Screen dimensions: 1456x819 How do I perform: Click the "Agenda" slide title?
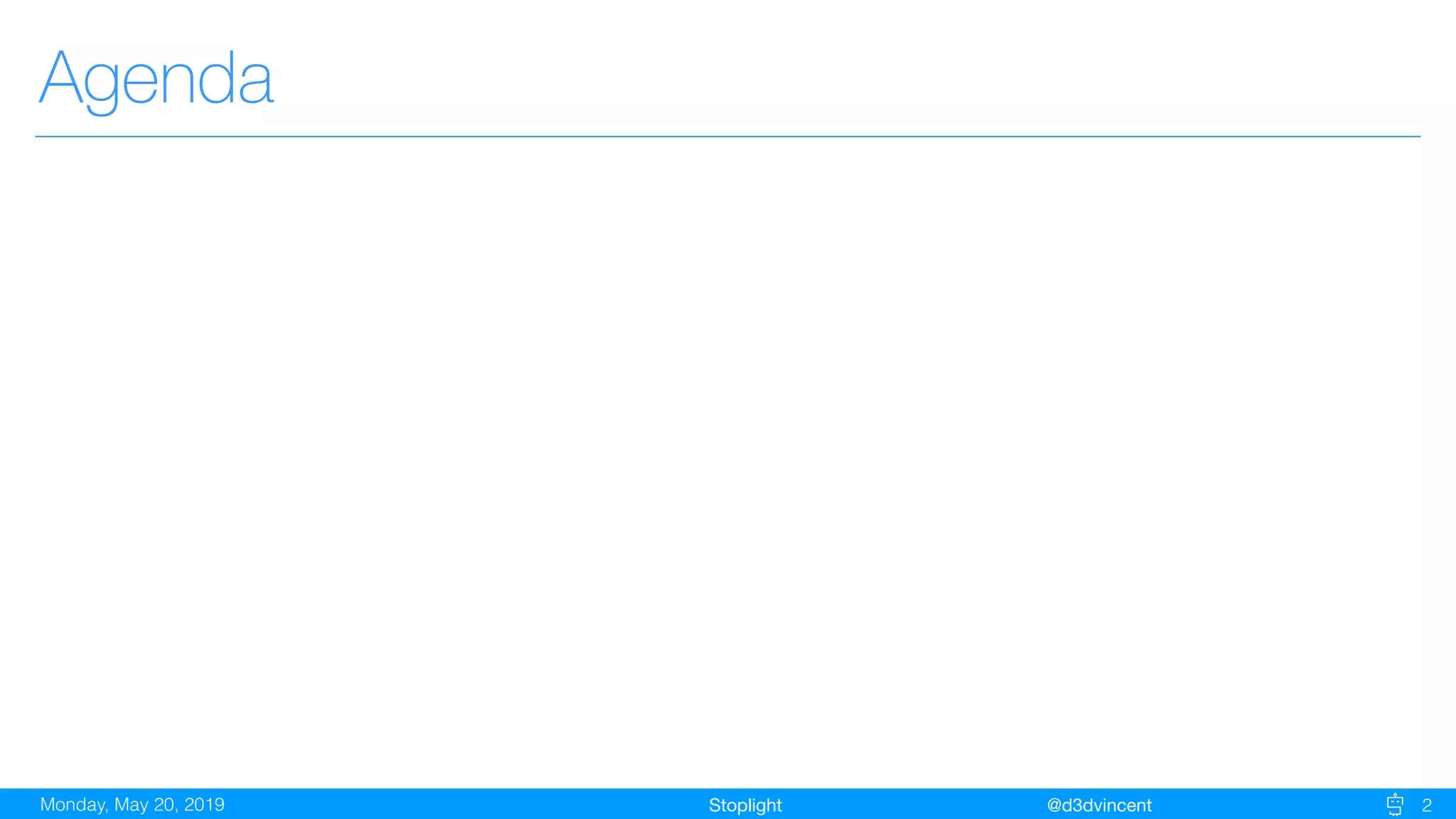click(x=156, y=78)
